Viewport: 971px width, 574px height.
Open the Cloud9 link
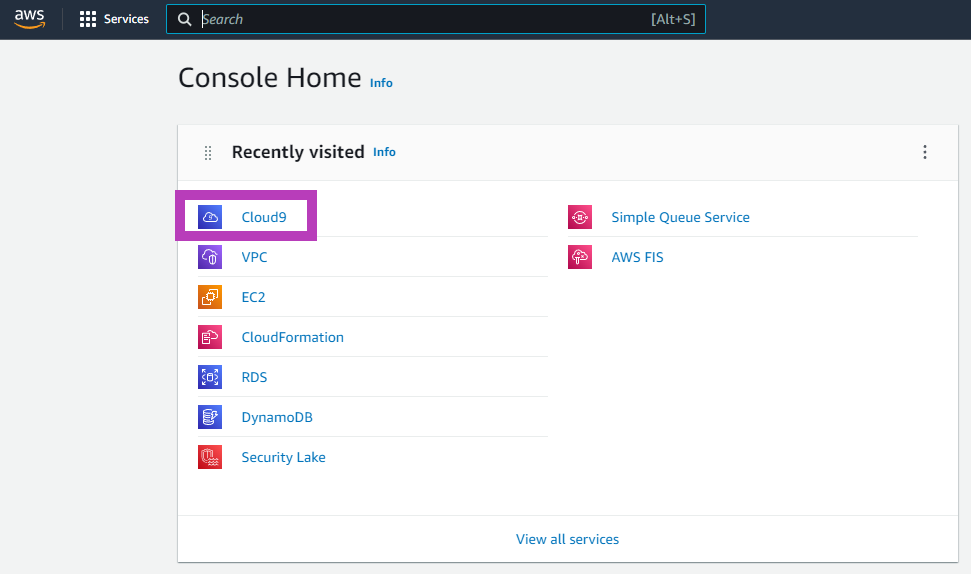[x=264, y=217]
